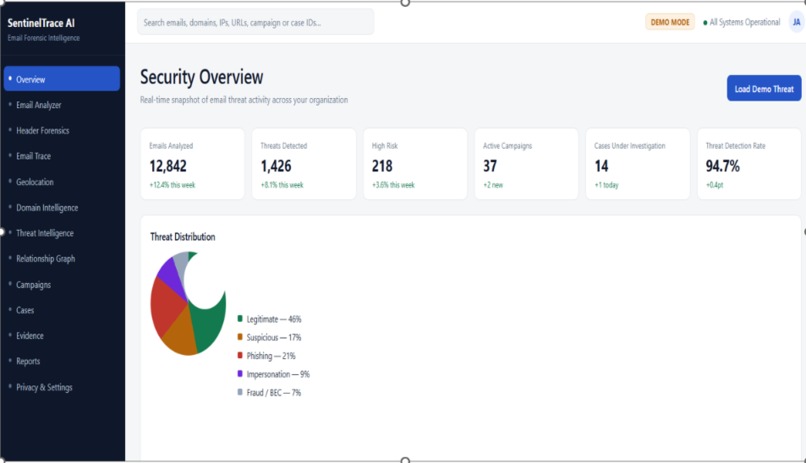
Task: Select the High Risk 218 card
Action: tap(415, 164)
